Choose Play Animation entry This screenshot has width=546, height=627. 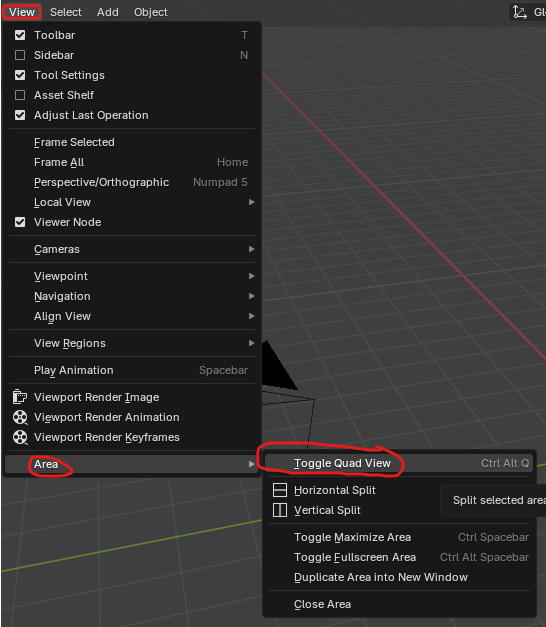pos(132,370)
